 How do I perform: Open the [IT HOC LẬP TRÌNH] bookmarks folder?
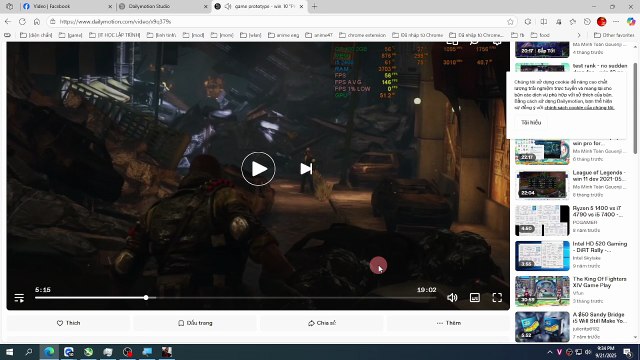[114, 35]
